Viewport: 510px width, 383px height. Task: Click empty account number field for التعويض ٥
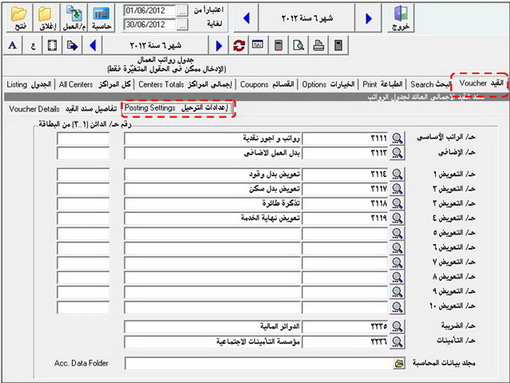[x=345, y=233]
